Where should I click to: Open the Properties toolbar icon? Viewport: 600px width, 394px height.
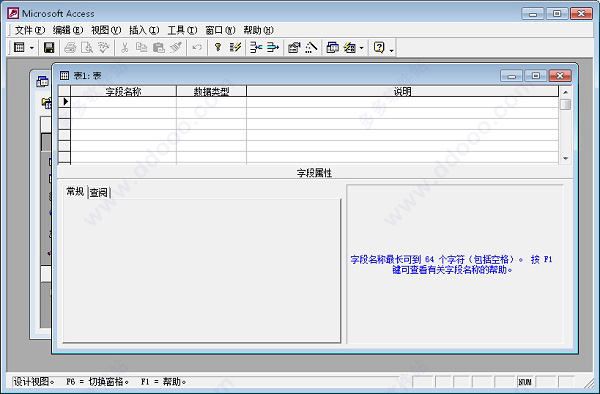[294, 47]
